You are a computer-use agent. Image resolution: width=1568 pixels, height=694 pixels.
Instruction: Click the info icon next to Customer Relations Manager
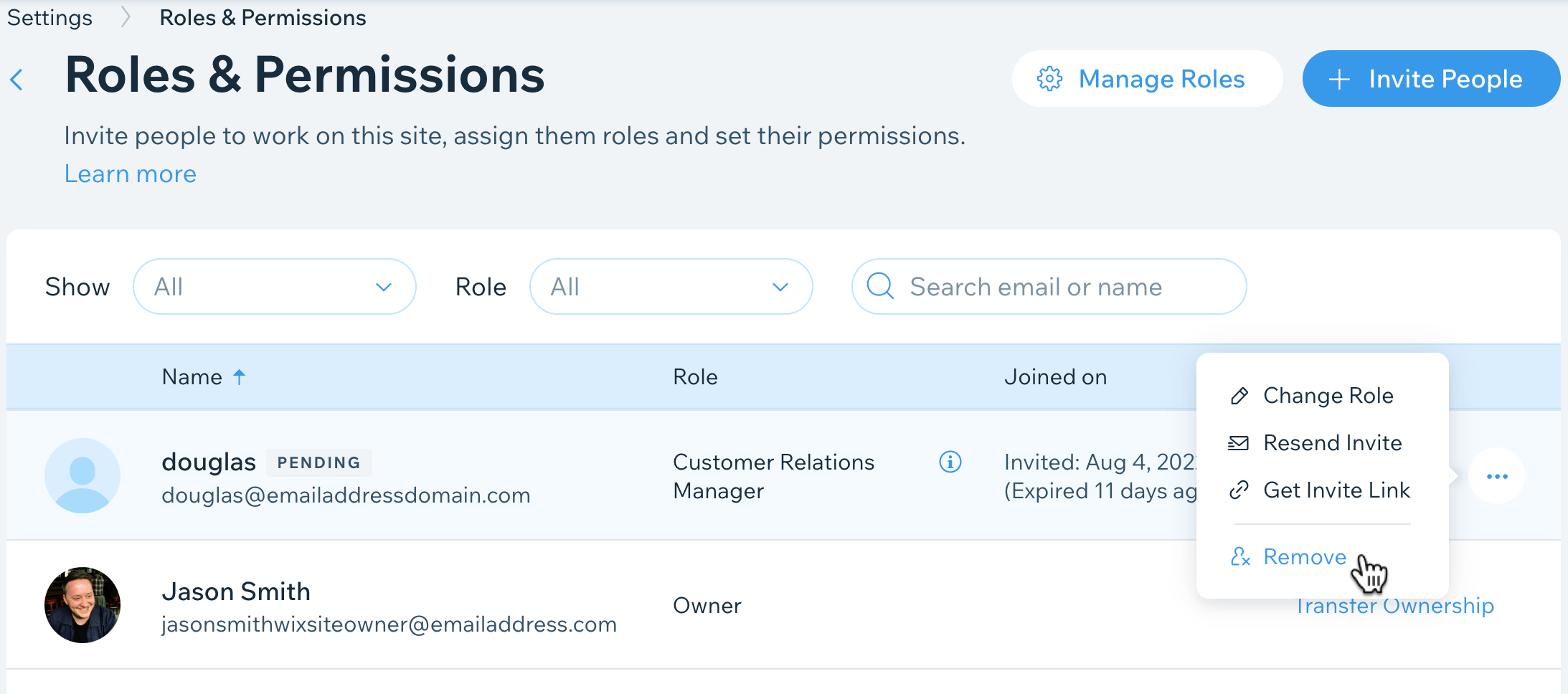(950, 462)
